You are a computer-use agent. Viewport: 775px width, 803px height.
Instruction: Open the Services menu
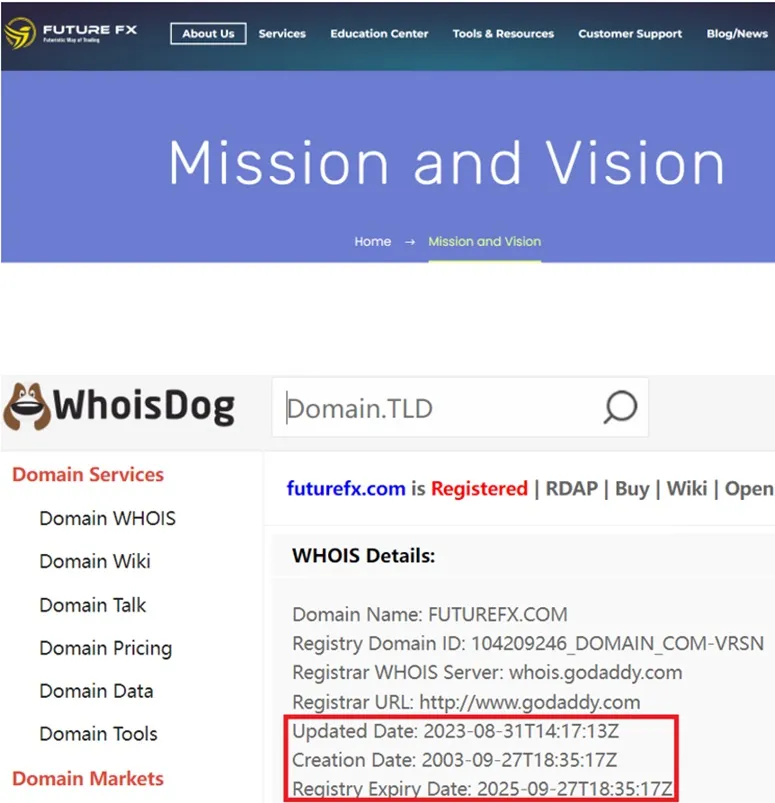tap(282, 34)
